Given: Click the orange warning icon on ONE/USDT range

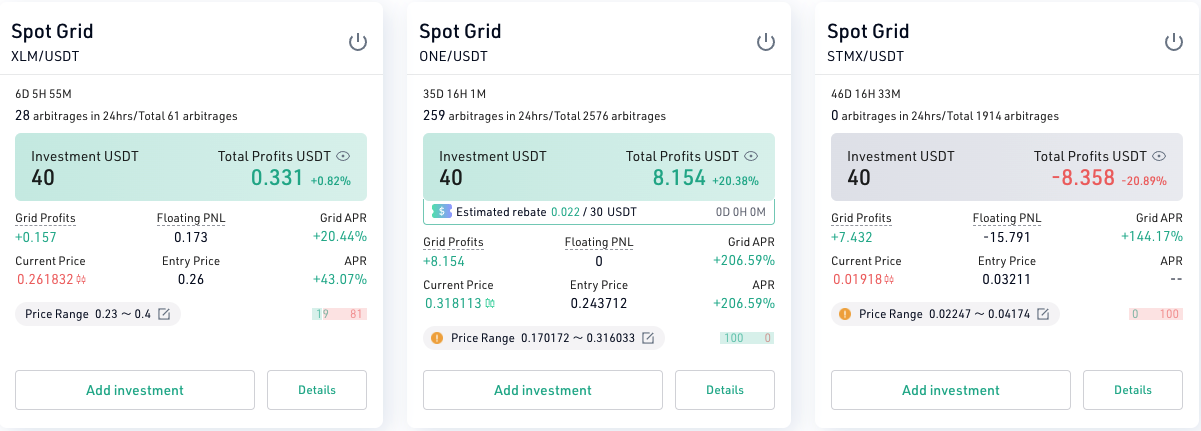Looking at the screenshot, I should [437, 338].
